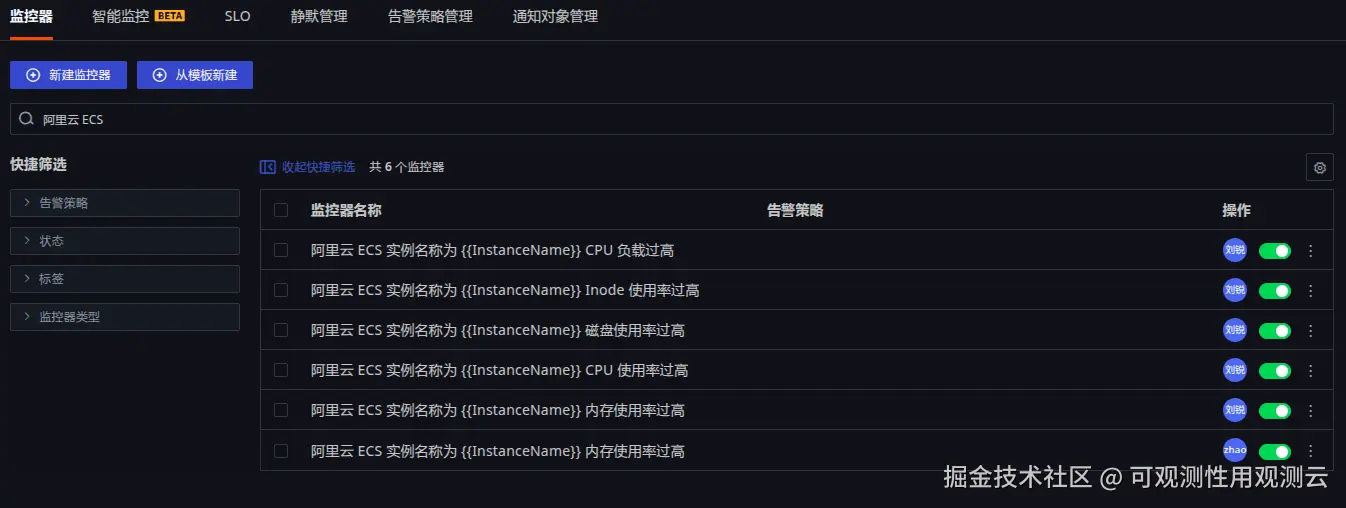1346x508 pixels.
Task: Click the collapse icon beside 收起快捷筛选
Action: (267, 167)
